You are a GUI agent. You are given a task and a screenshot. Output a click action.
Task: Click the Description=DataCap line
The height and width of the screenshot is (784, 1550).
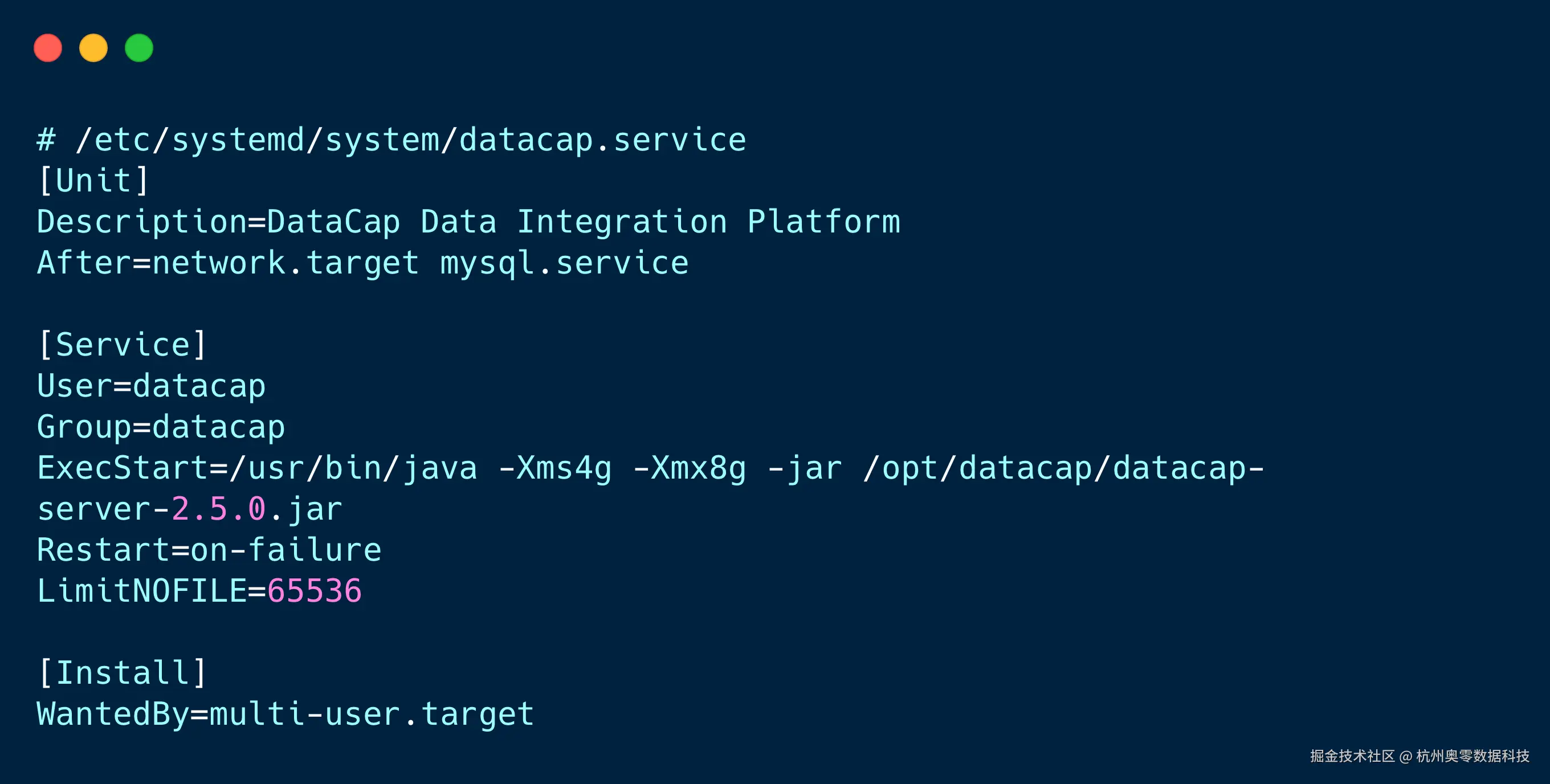pyautogui.click(x=468, y=222)
